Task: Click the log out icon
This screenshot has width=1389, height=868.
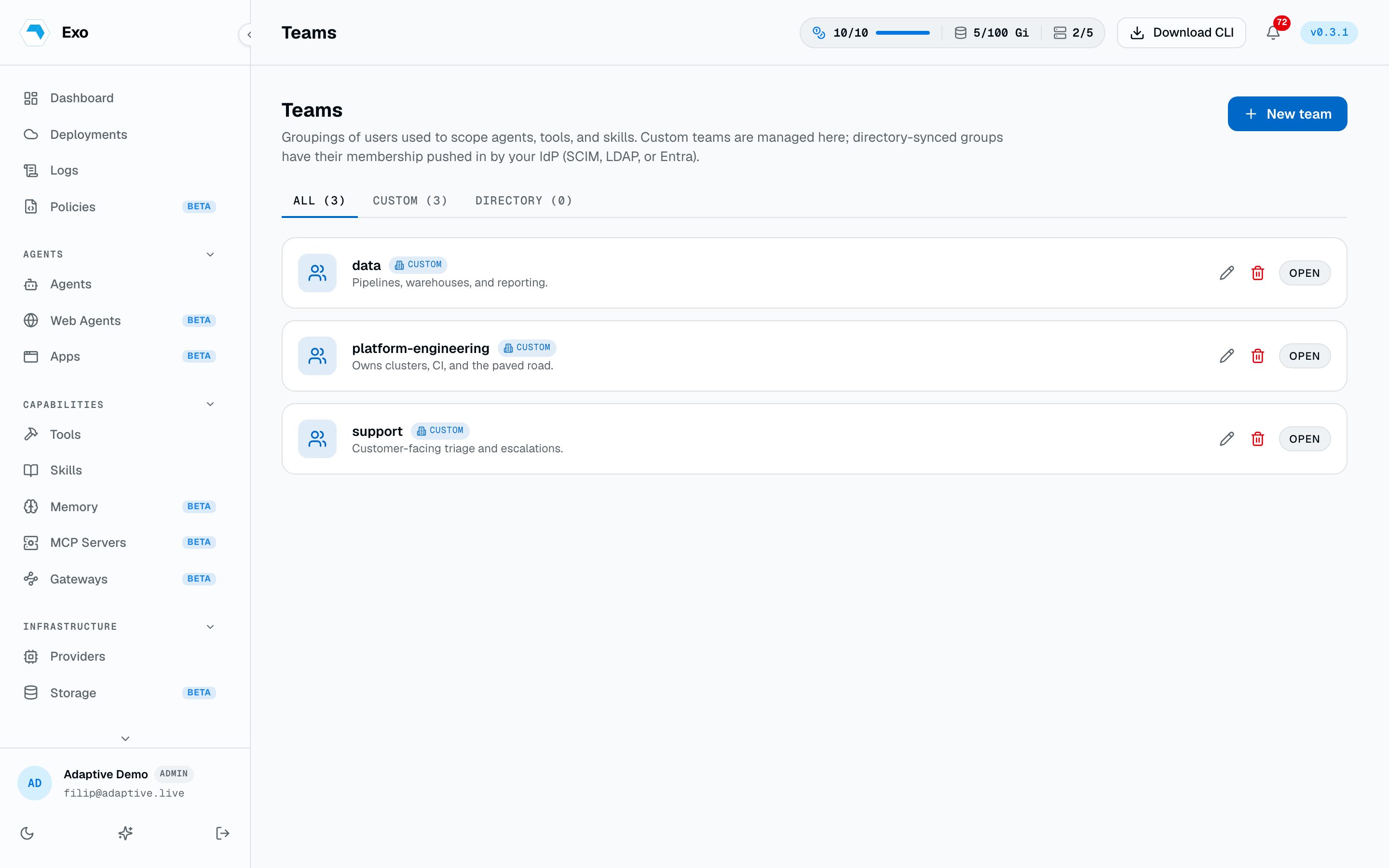Action: click(222, 833)
